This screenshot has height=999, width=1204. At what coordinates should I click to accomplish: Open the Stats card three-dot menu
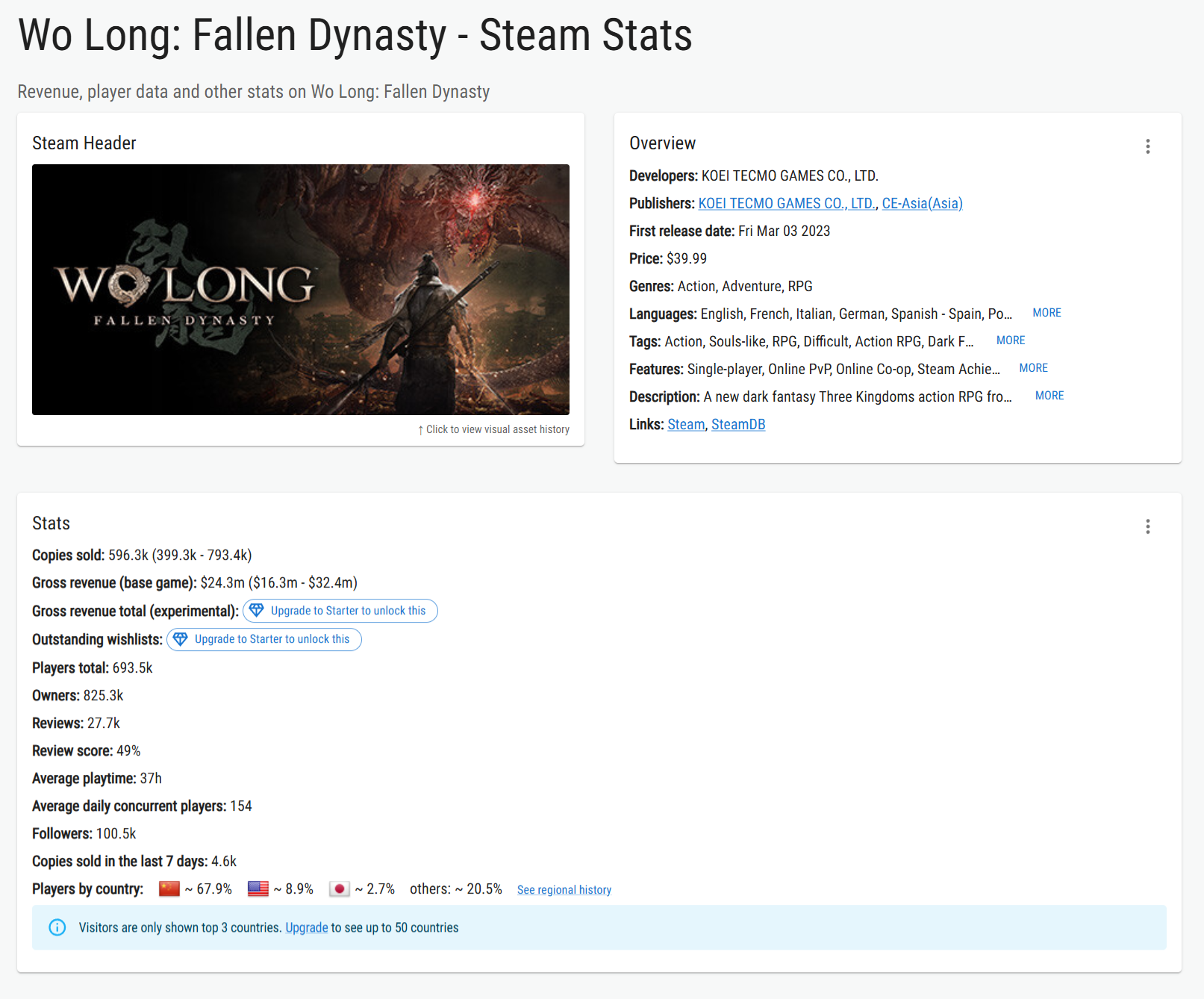click(x=1148, y=526)
